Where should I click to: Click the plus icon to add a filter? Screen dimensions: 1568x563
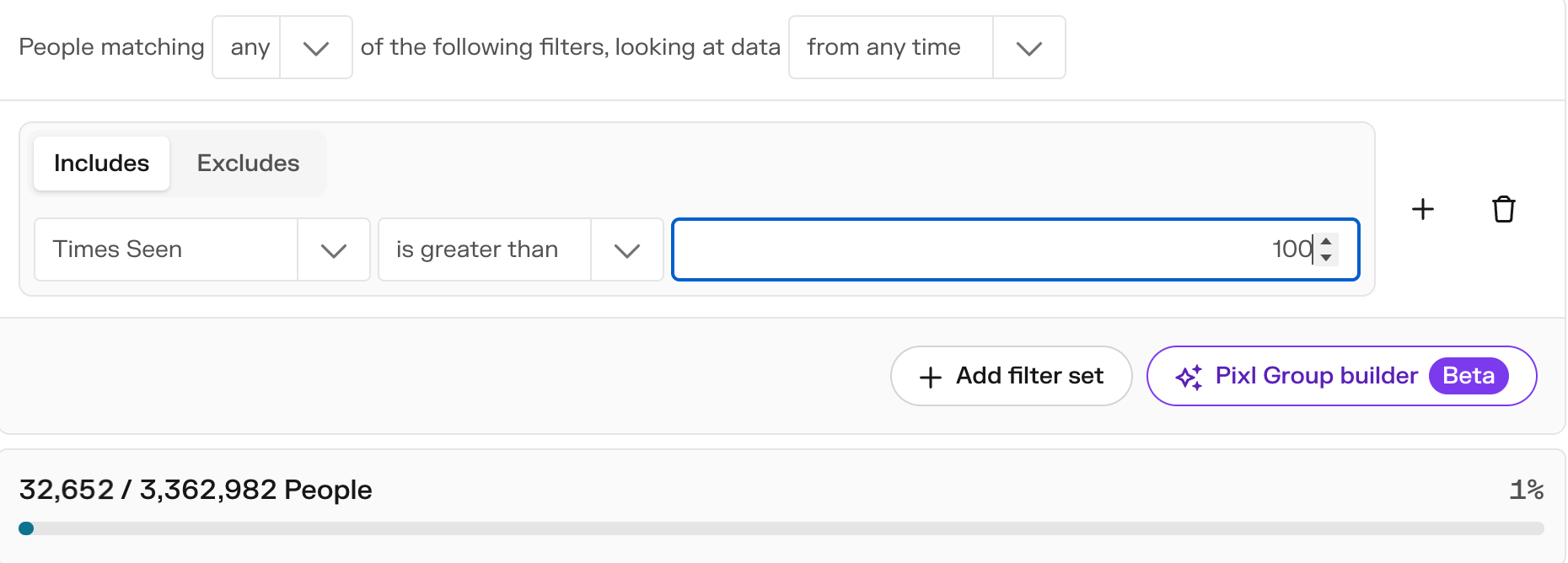[1423, 209]
